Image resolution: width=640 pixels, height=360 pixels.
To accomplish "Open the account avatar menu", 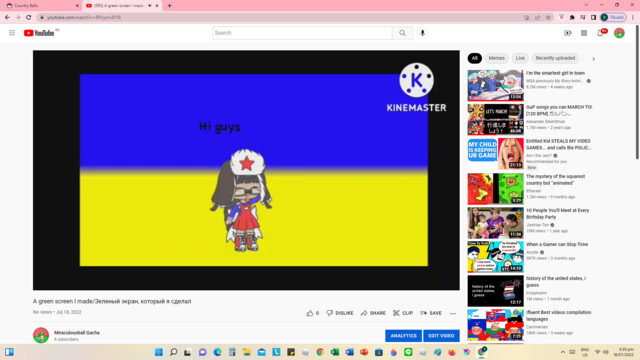I will [x=619, y=33].
